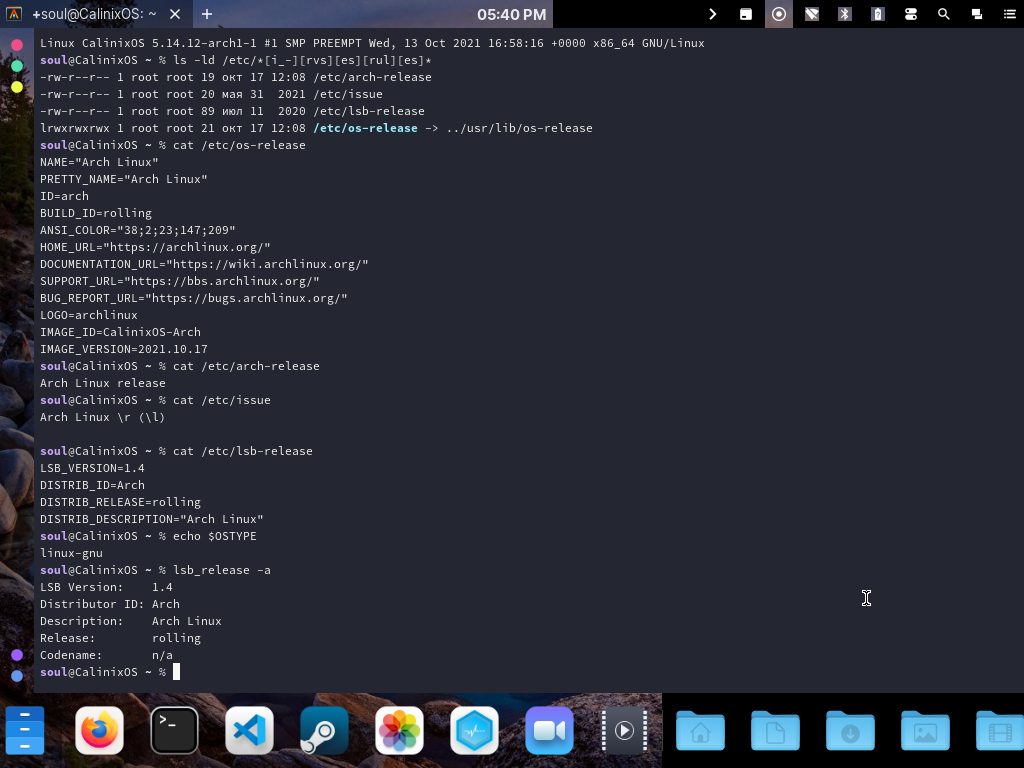Open the network disconnected tray icon
This screenshot has height=768, width=1024.
point(812,14)
